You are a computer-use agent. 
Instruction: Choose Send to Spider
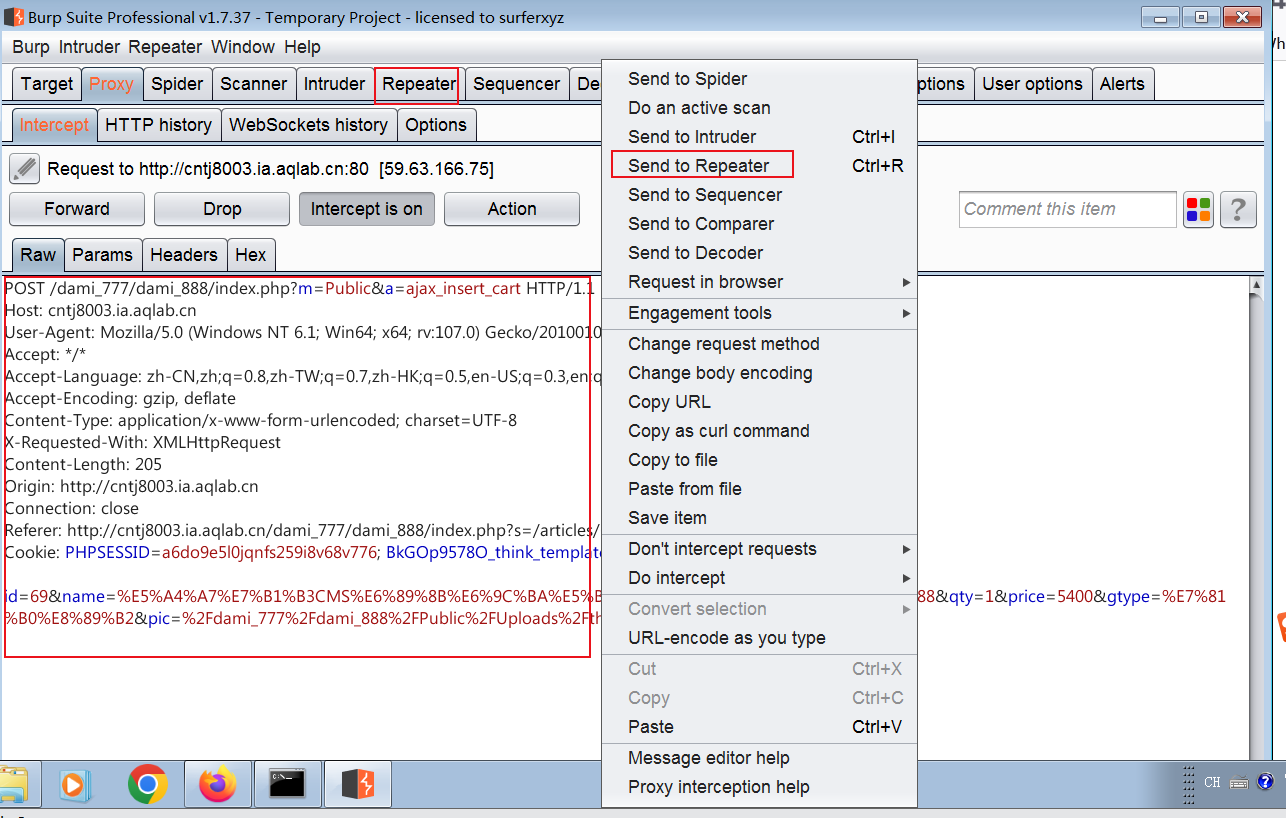click(x=759, y=79)
